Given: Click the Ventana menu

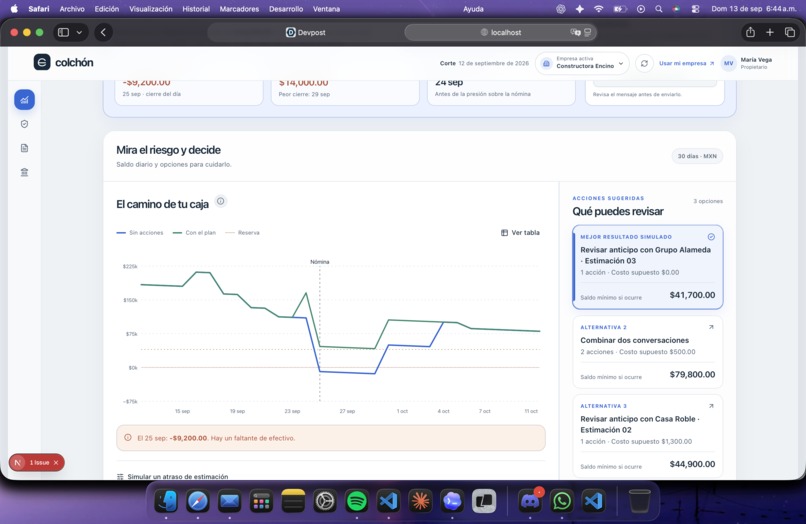Looking at the screenshot, I should 326,9.
